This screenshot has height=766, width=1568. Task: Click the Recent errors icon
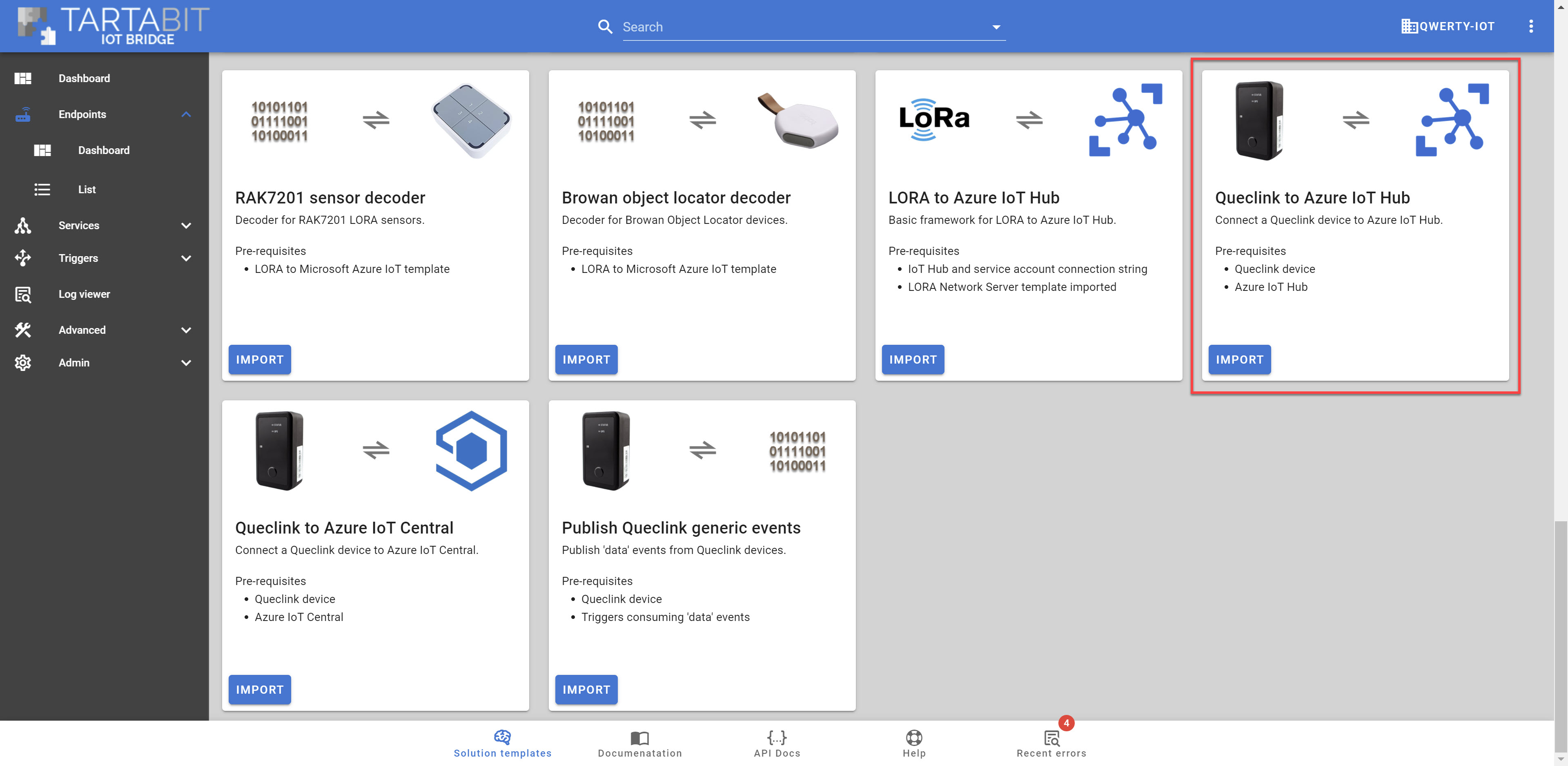click(1052, 738)
